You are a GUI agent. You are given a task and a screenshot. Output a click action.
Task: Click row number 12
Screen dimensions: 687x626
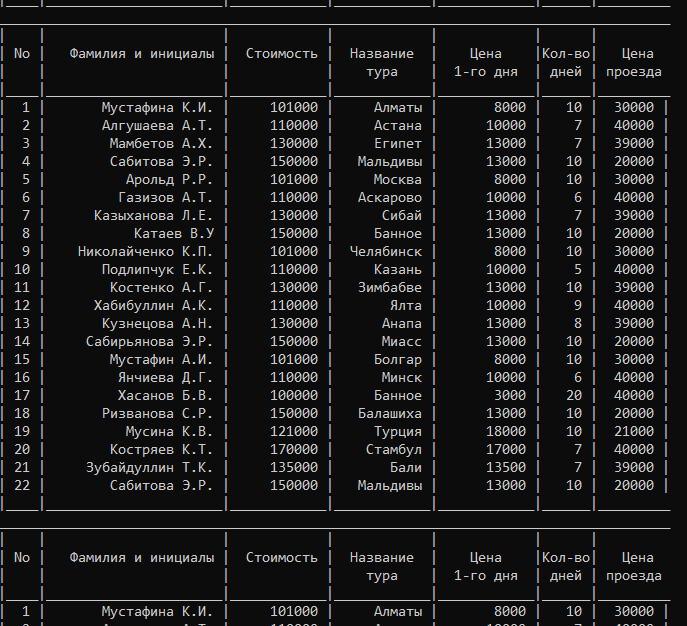[x=22, y=305]
